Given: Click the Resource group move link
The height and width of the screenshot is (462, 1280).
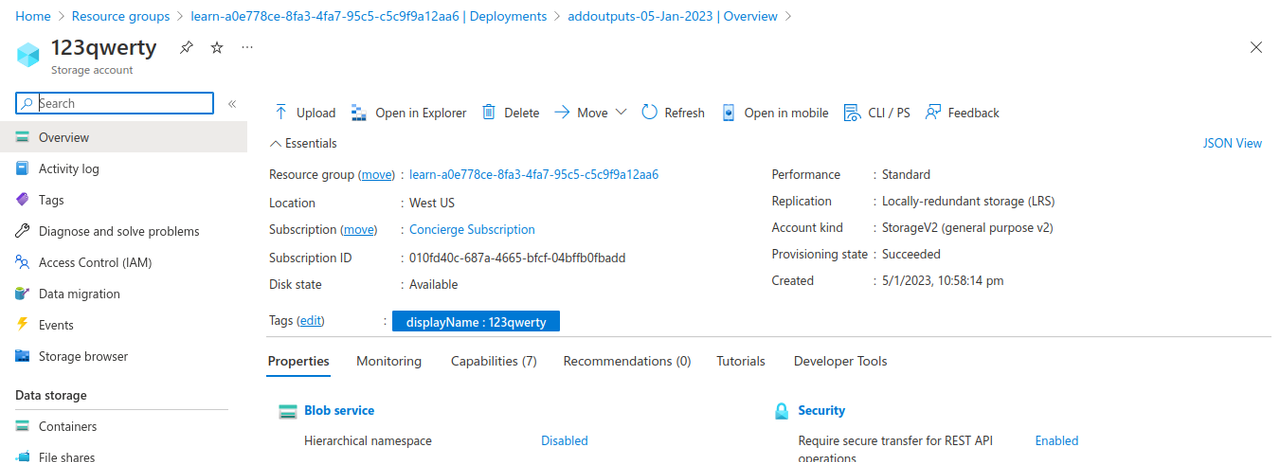Looking at the screenshot, I should [377, 174].
